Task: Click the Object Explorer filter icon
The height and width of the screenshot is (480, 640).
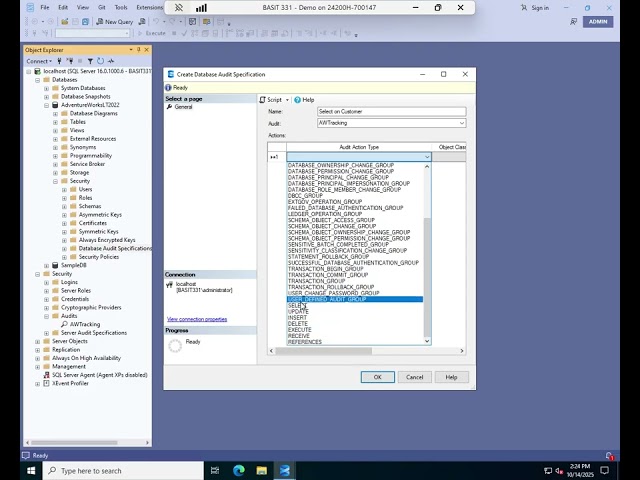Action: [x=90, y=61]
